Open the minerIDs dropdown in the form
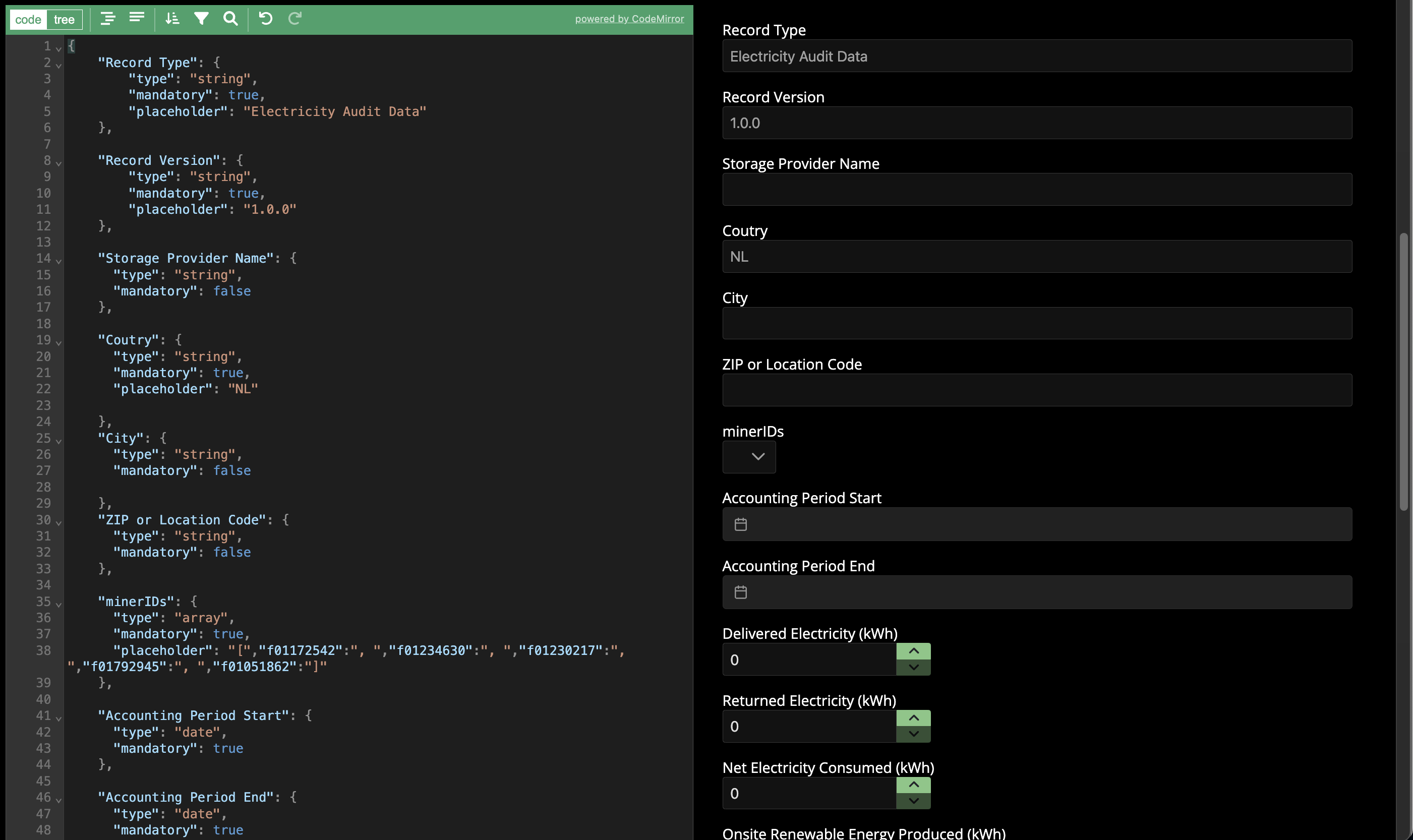 pyautogui.click(x=748, y=457)
